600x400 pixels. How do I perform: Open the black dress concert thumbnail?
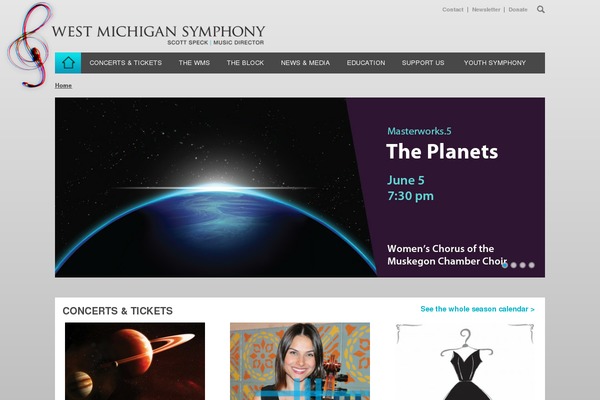click(465, 361)
